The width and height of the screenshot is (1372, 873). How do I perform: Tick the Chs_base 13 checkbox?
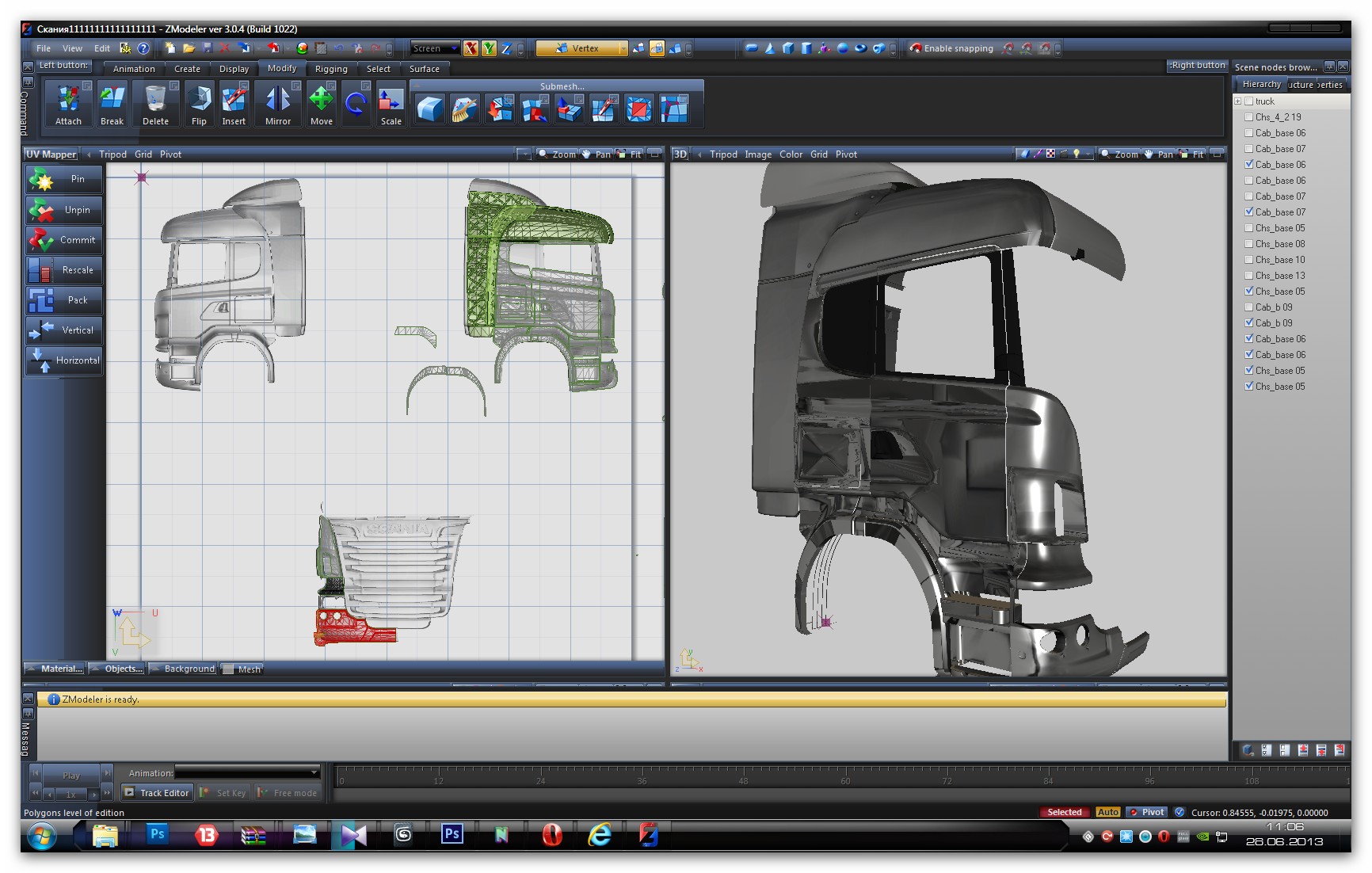tap(1249, 276)
